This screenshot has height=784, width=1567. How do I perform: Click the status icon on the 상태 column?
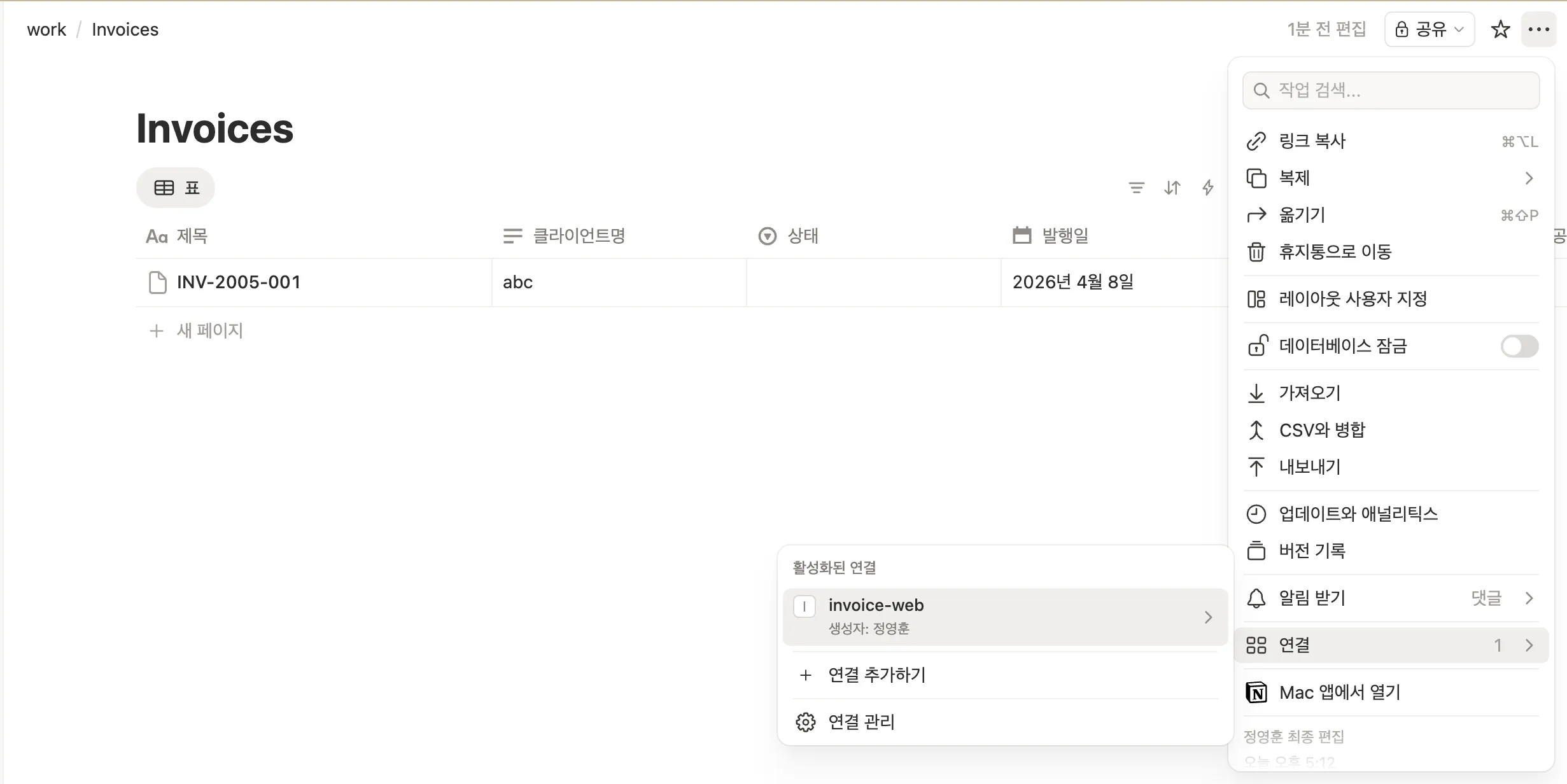click(767, 236)
